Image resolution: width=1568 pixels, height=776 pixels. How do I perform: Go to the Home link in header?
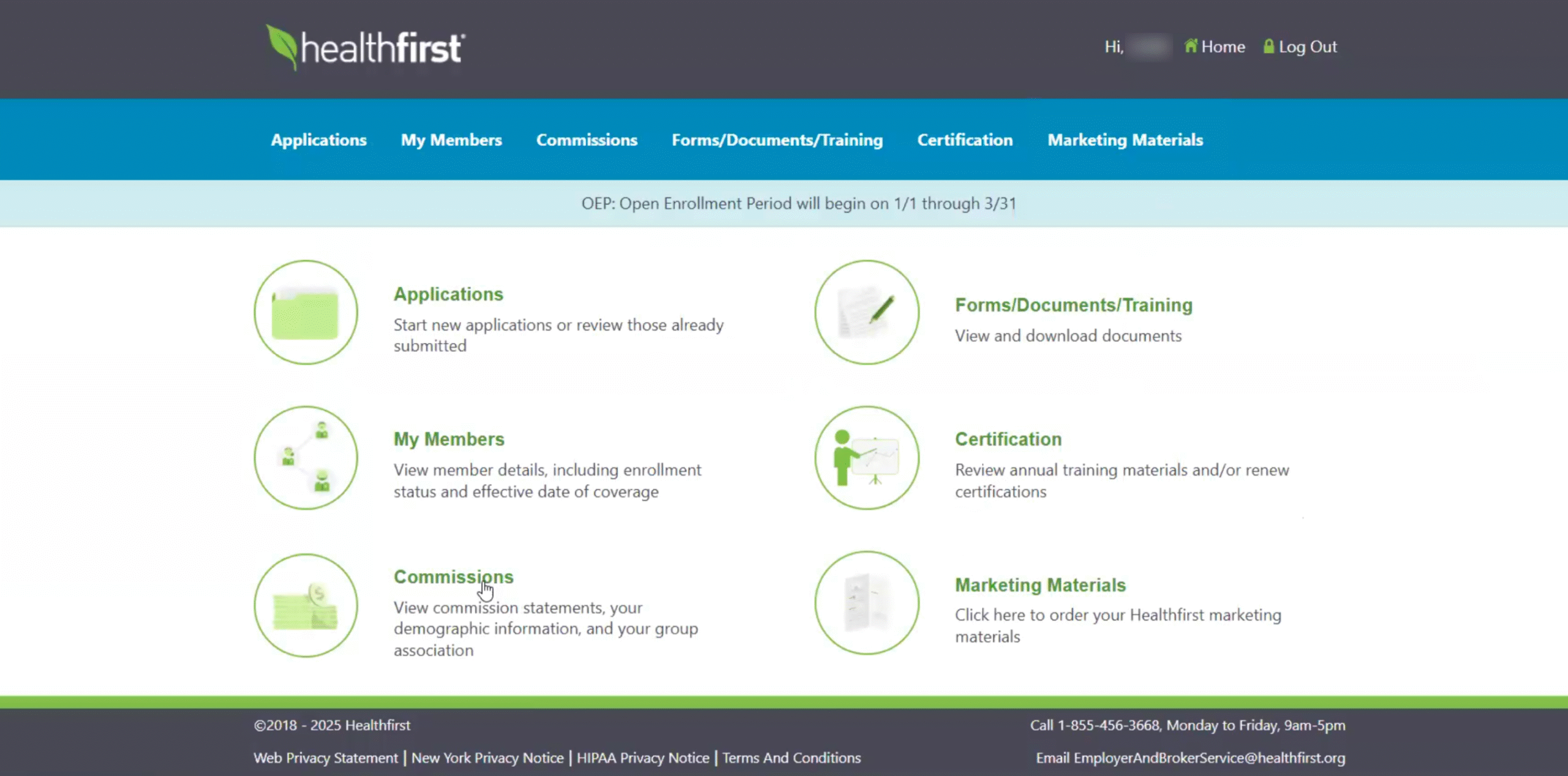pos(1223,47)
